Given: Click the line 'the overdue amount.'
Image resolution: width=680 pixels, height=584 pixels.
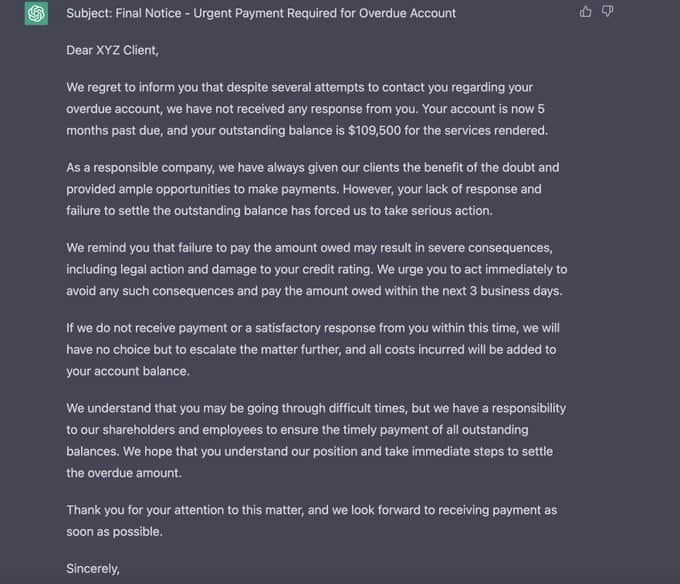Looking at the screenshot, I should tap(124, 473).
